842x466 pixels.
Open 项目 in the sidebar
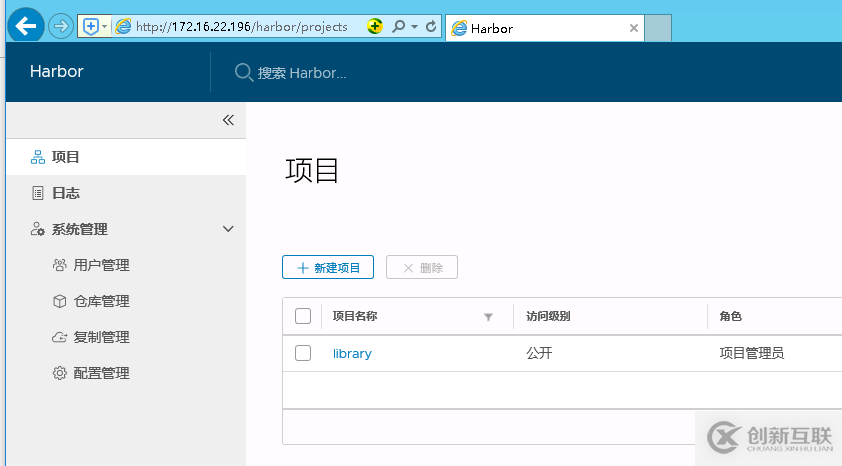click(126, 157)
